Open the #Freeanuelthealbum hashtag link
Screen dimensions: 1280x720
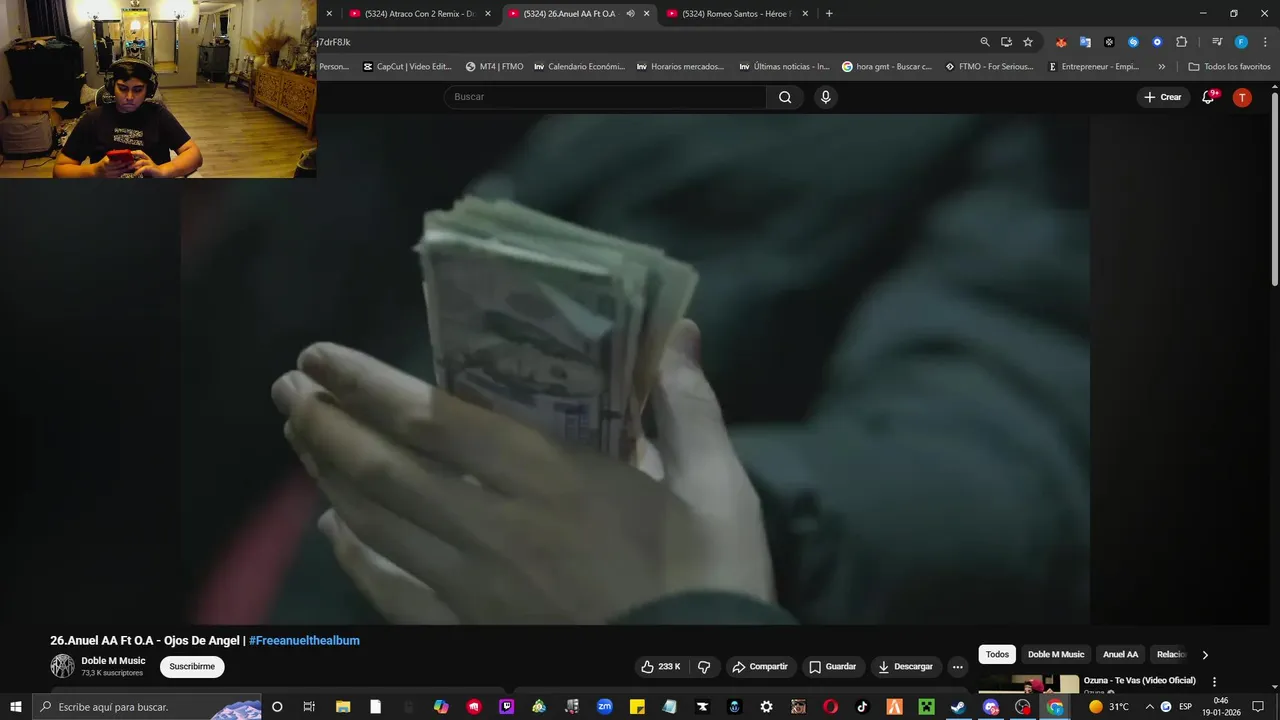click(304, 641)
